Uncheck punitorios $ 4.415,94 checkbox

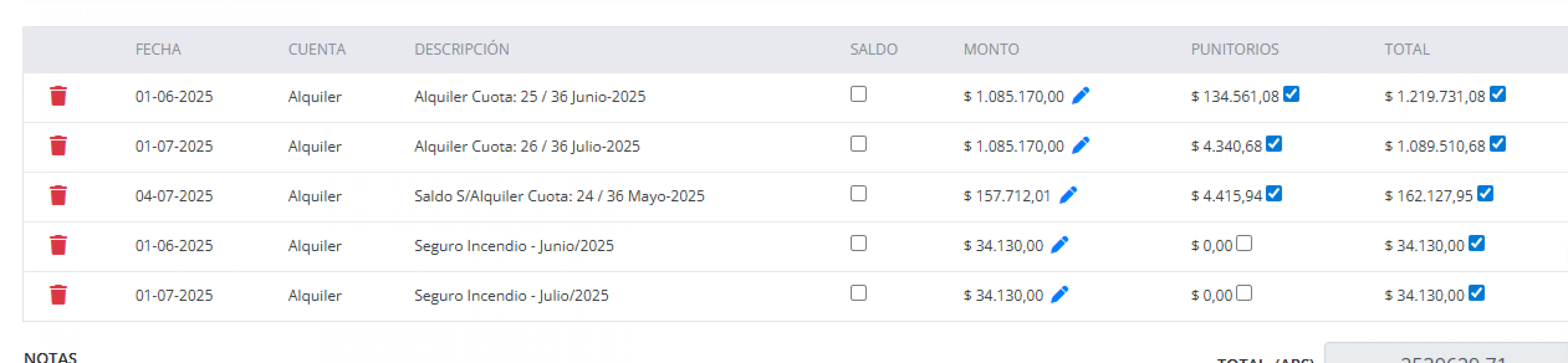coord(1273,194)
